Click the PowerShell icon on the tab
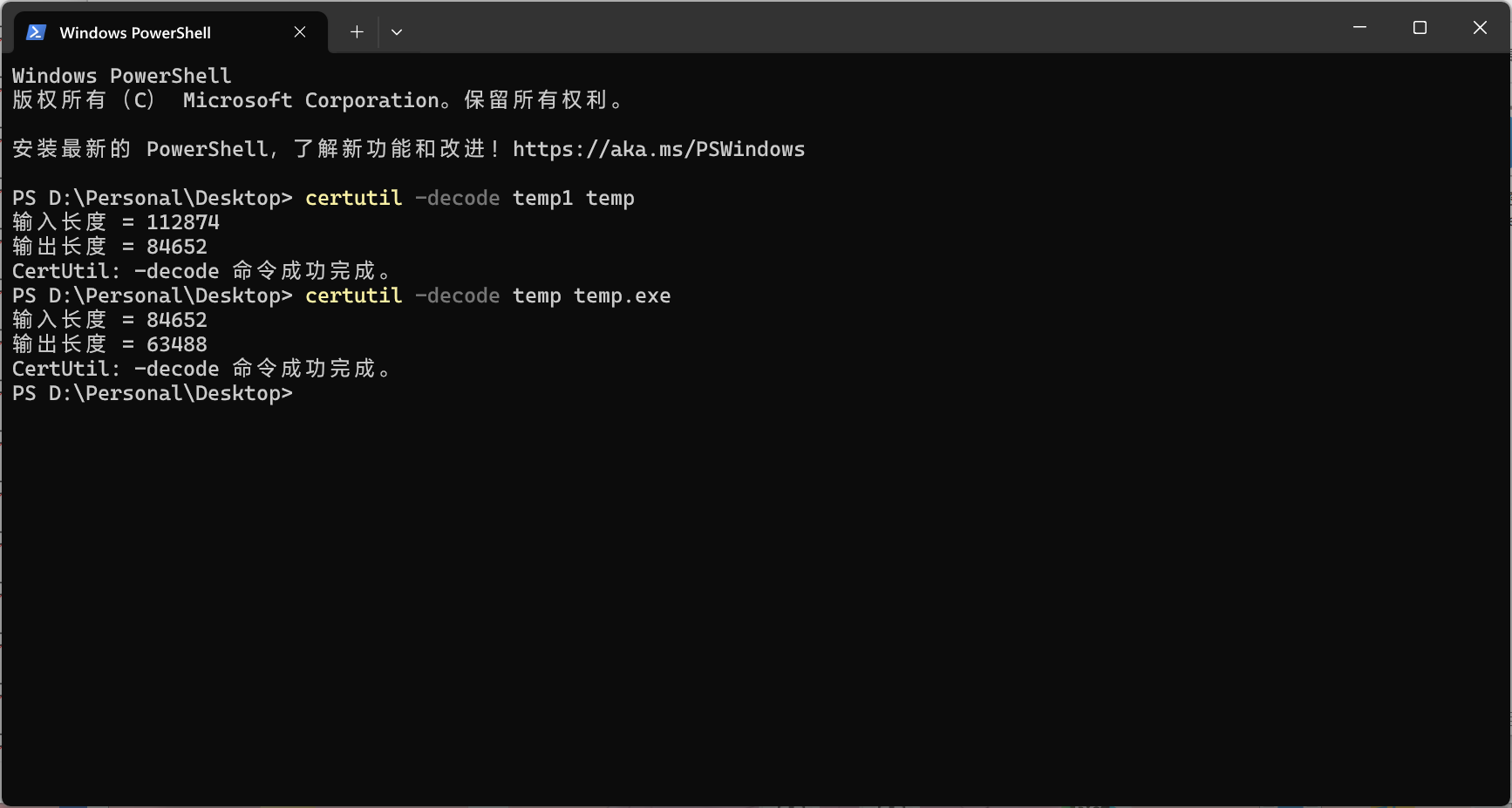This screenshot has height=808, width=1512. (x=36, y=32)
